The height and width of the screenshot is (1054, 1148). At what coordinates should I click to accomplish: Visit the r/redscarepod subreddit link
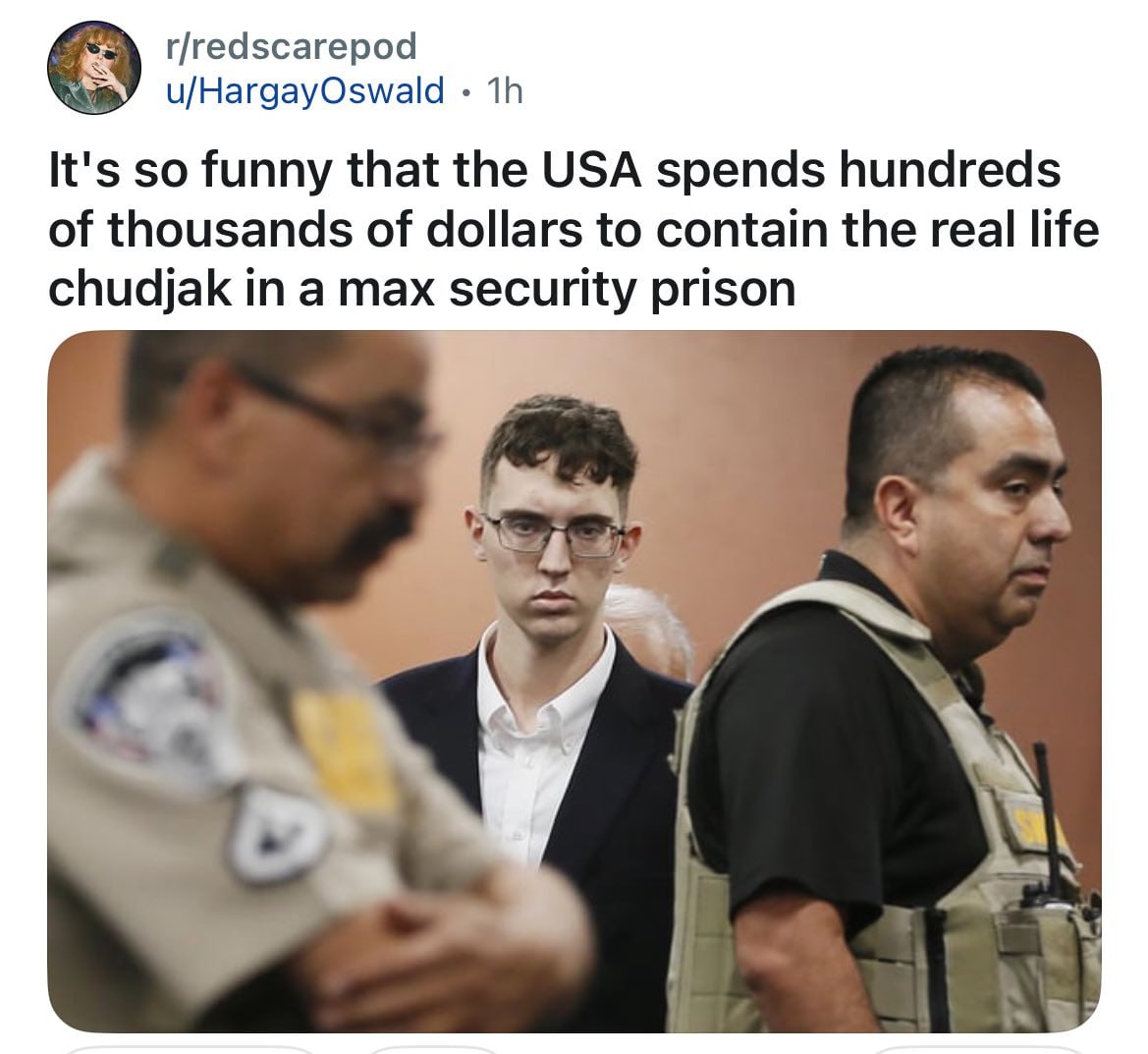coord(292,46)
